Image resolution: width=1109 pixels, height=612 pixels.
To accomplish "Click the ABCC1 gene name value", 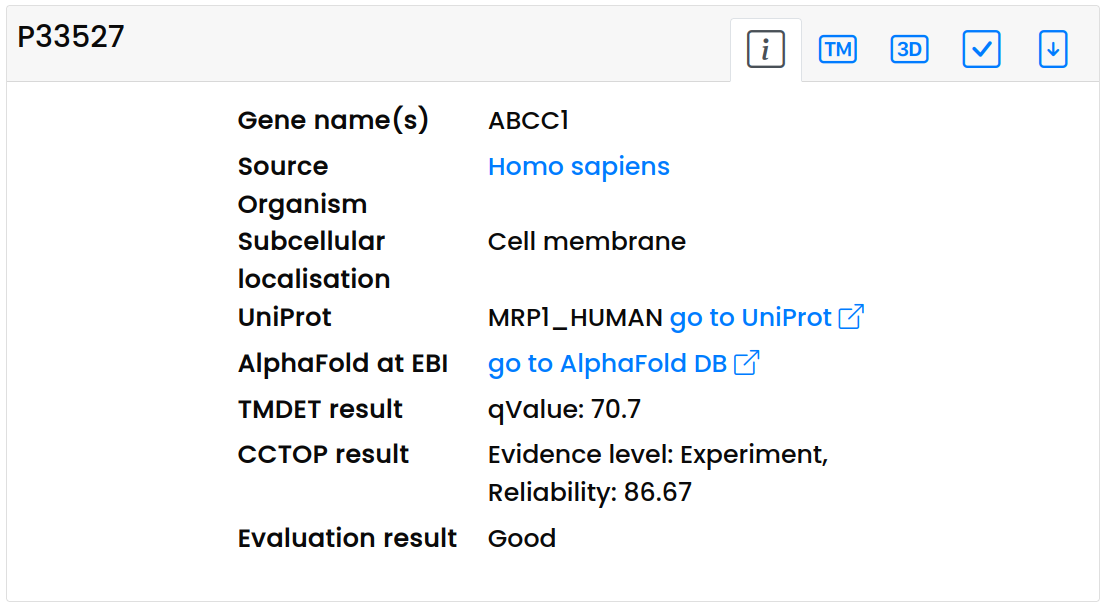I will (x=528, y=121).
